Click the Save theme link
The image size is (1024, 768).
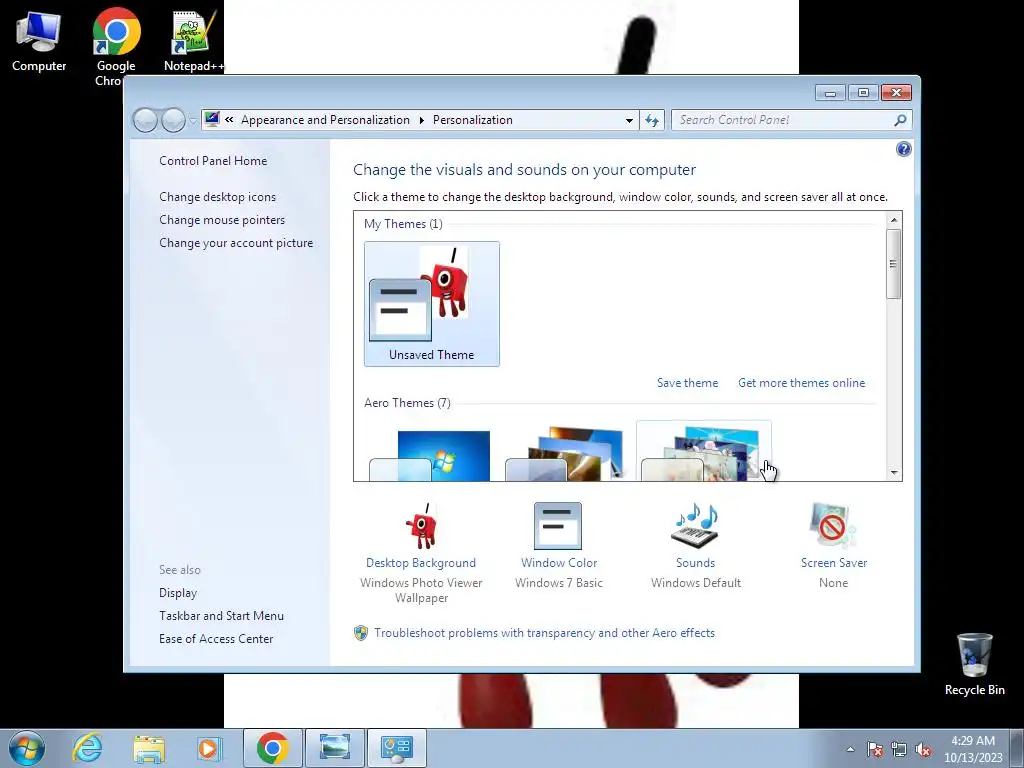point(687,383)
